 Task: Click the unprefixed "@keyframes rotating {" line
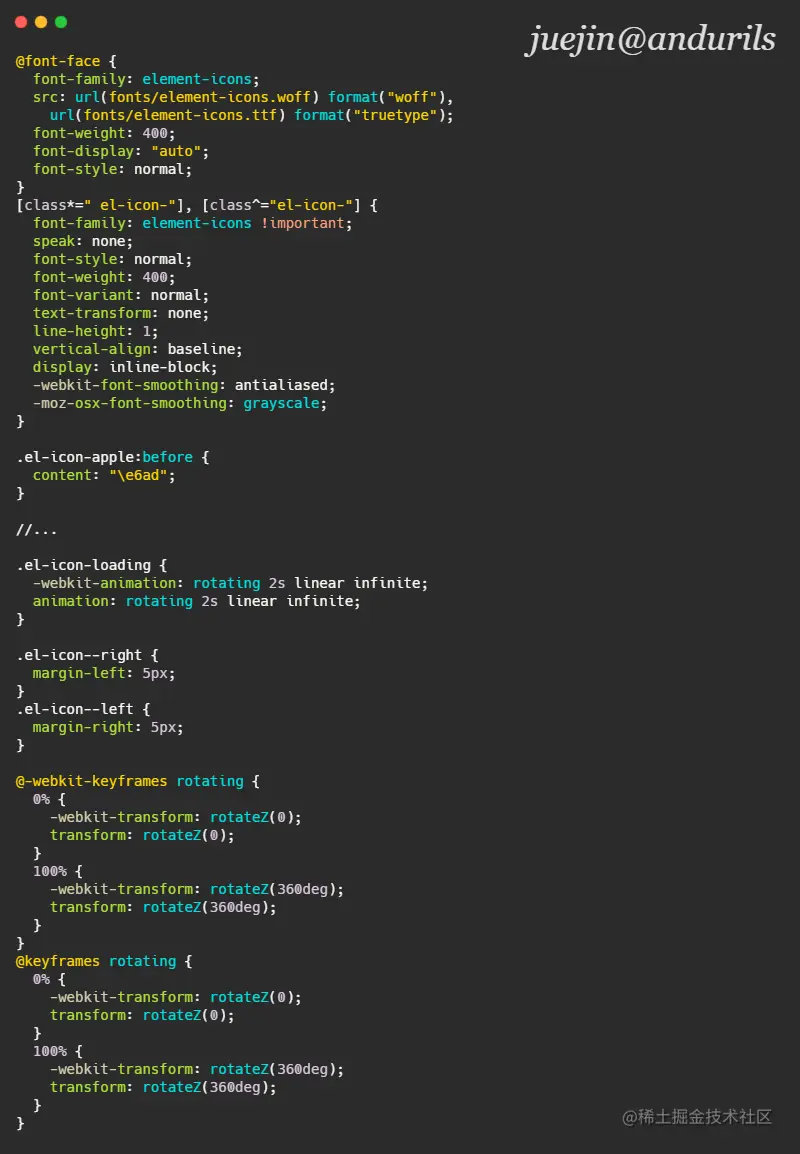pos(104,961)
